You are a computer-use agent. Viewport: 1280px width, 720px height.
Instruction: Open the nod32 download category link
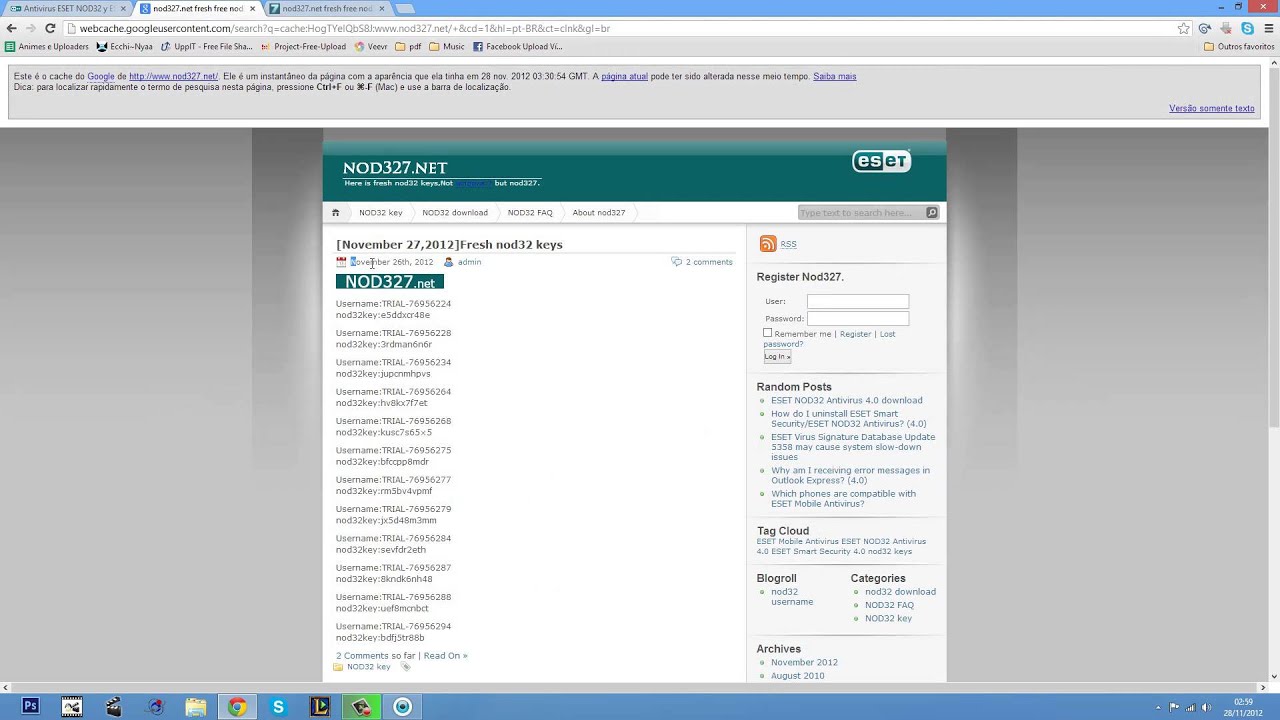tap(900, 591)
